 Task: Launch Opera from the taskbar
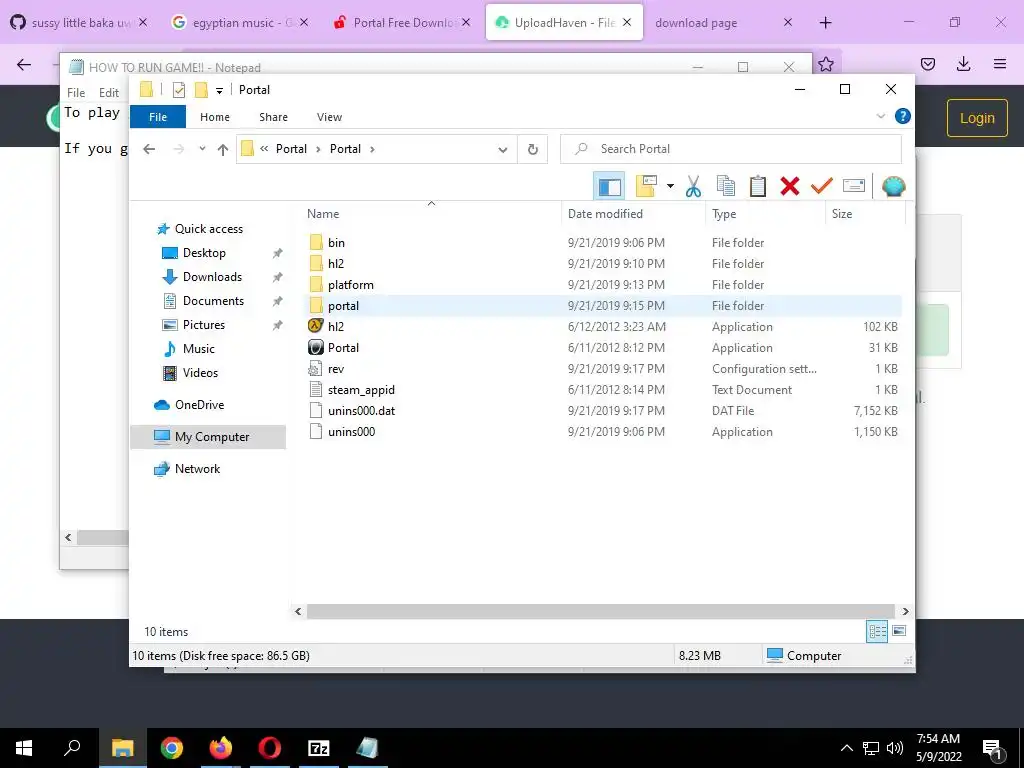[x=269, y=748]
